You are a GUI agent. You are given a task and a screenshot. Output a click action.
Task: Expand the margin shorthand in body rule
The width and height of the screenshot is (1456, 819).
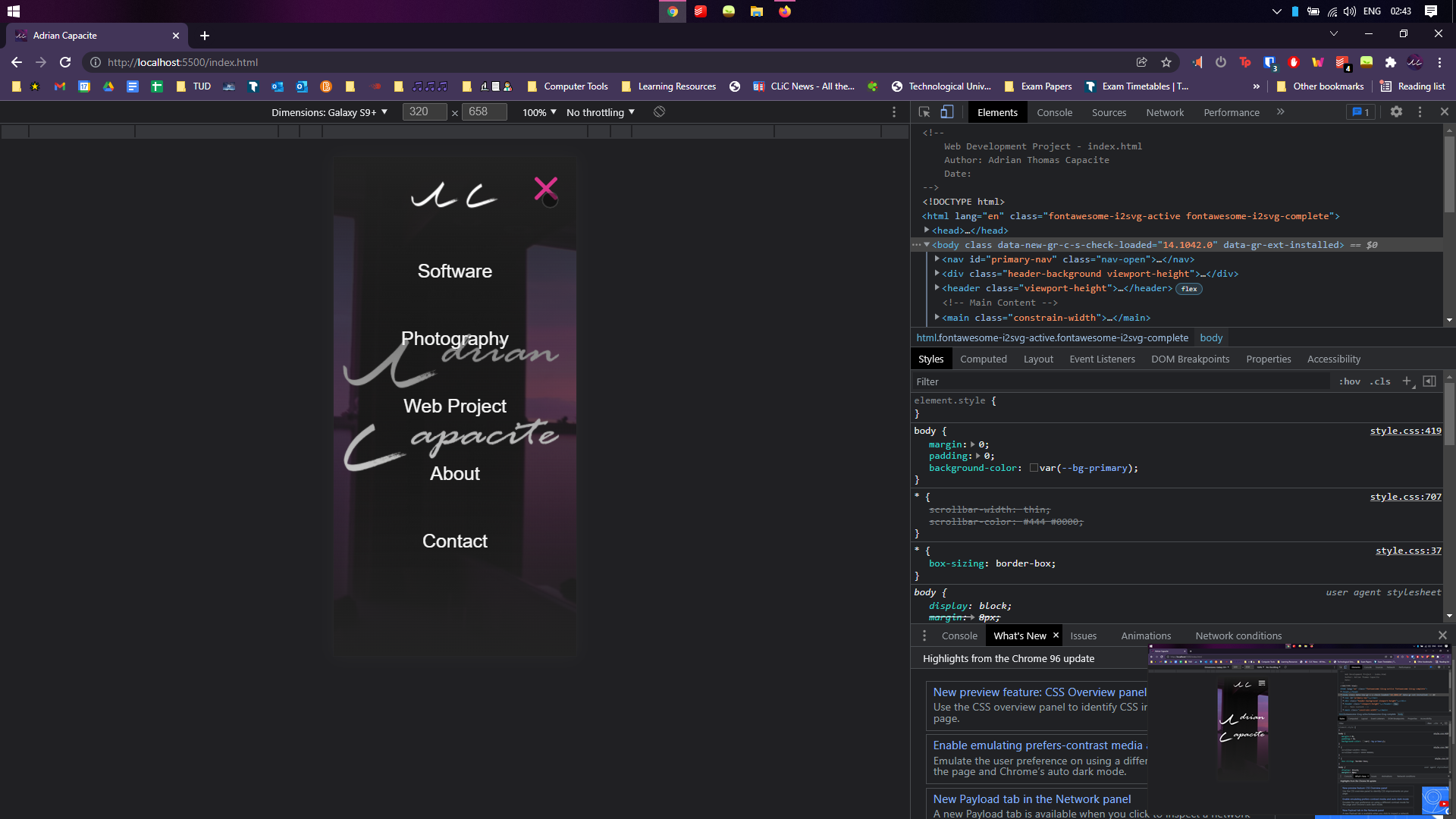click(972, 444)
